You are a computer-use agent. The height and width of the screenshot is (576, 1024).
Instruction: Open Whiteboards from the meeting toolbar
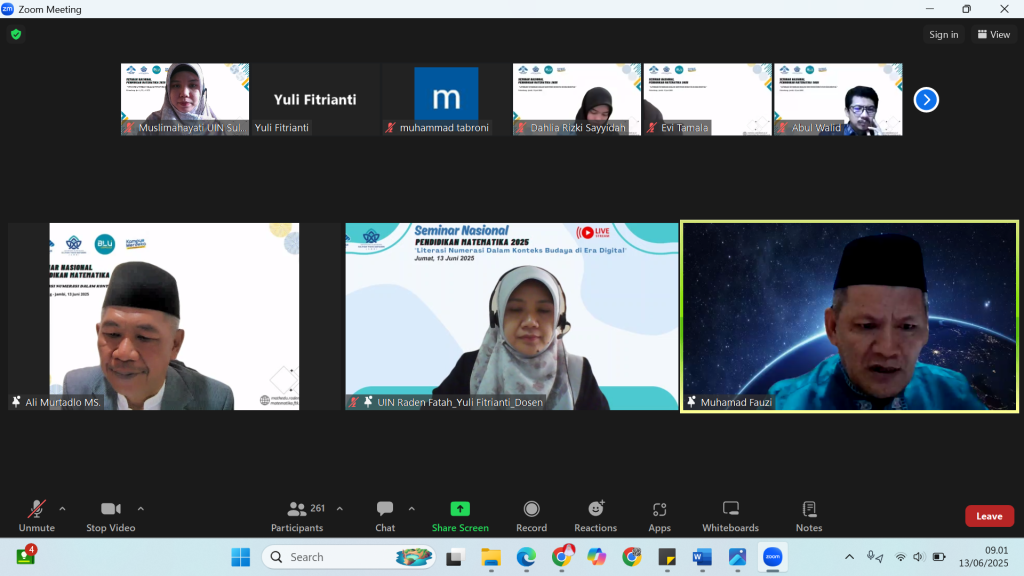(730, 515)
